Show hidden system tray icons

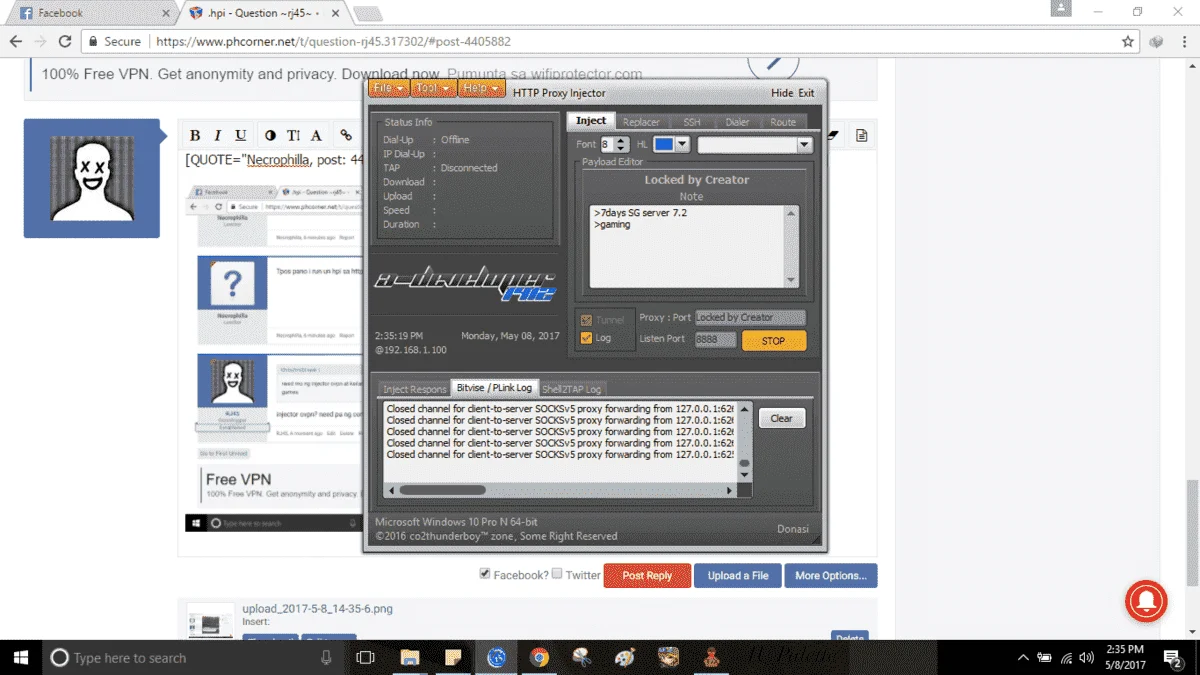tap(1022, 658)
